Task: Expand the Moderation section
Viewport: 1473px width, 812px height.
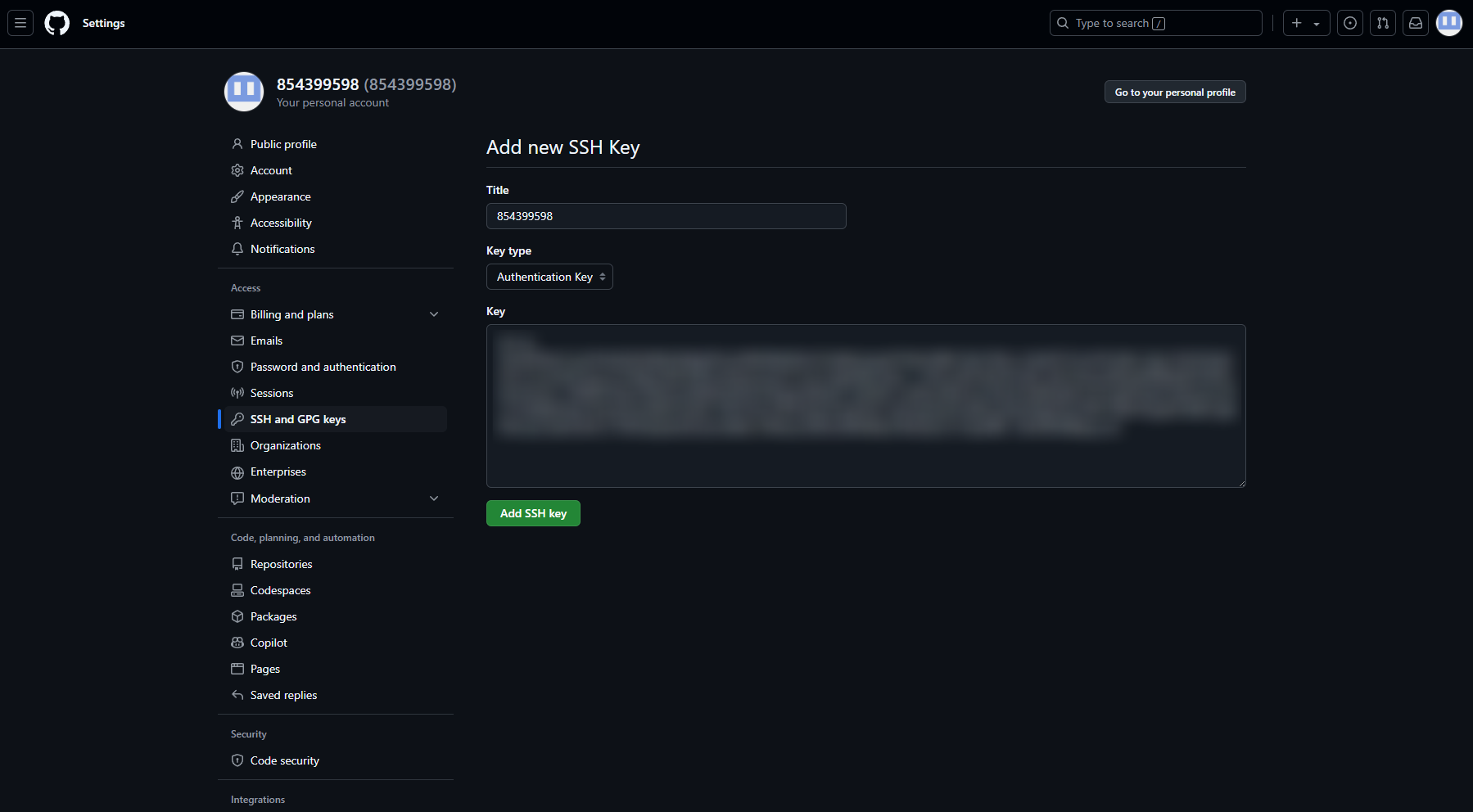Action: pos(434,498)
